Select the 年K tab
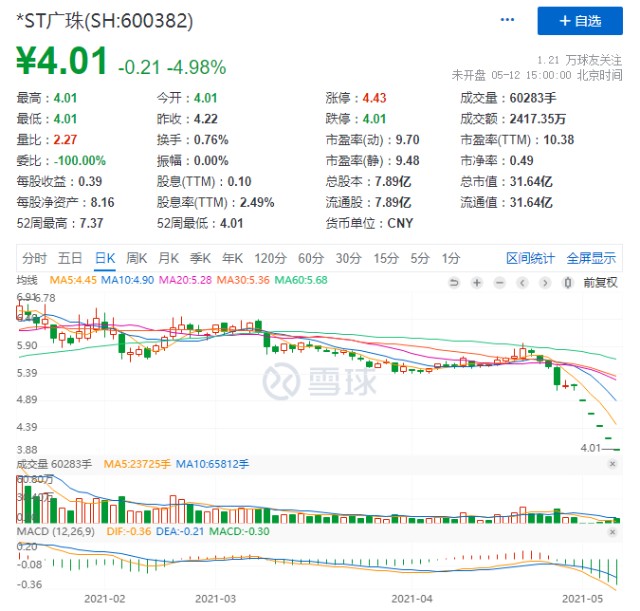 tap(232, 258)
